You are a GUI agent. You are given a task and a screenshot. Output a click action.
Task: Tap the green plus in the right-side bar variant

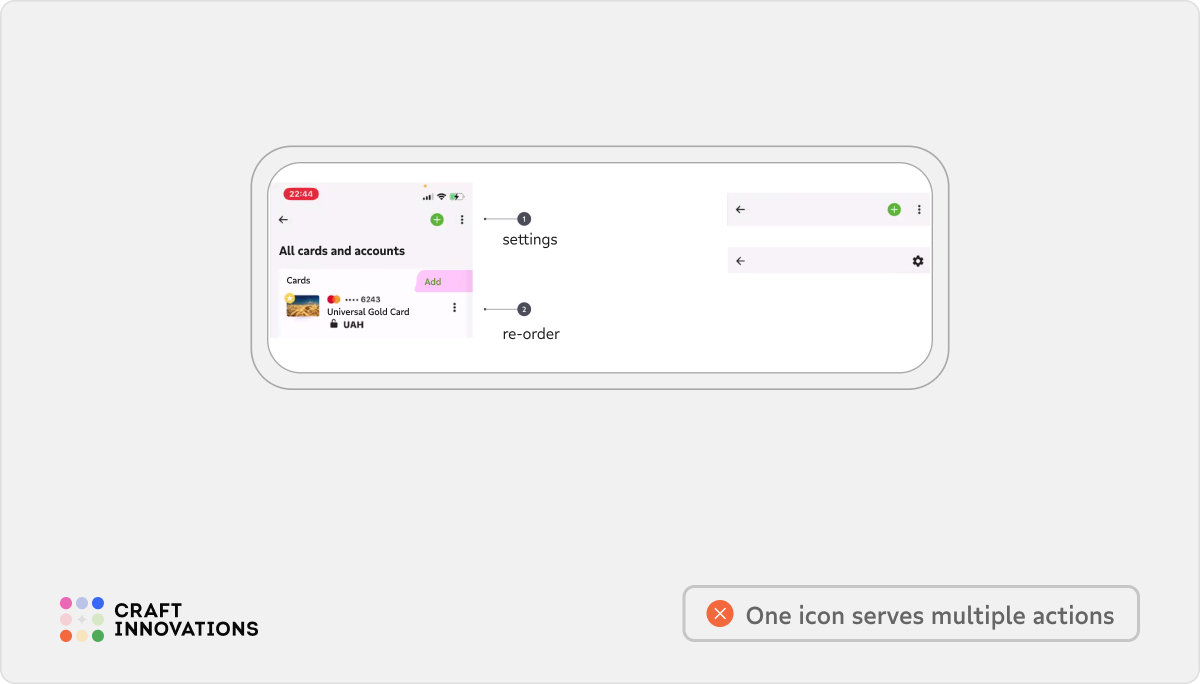[x=894, y=209]
